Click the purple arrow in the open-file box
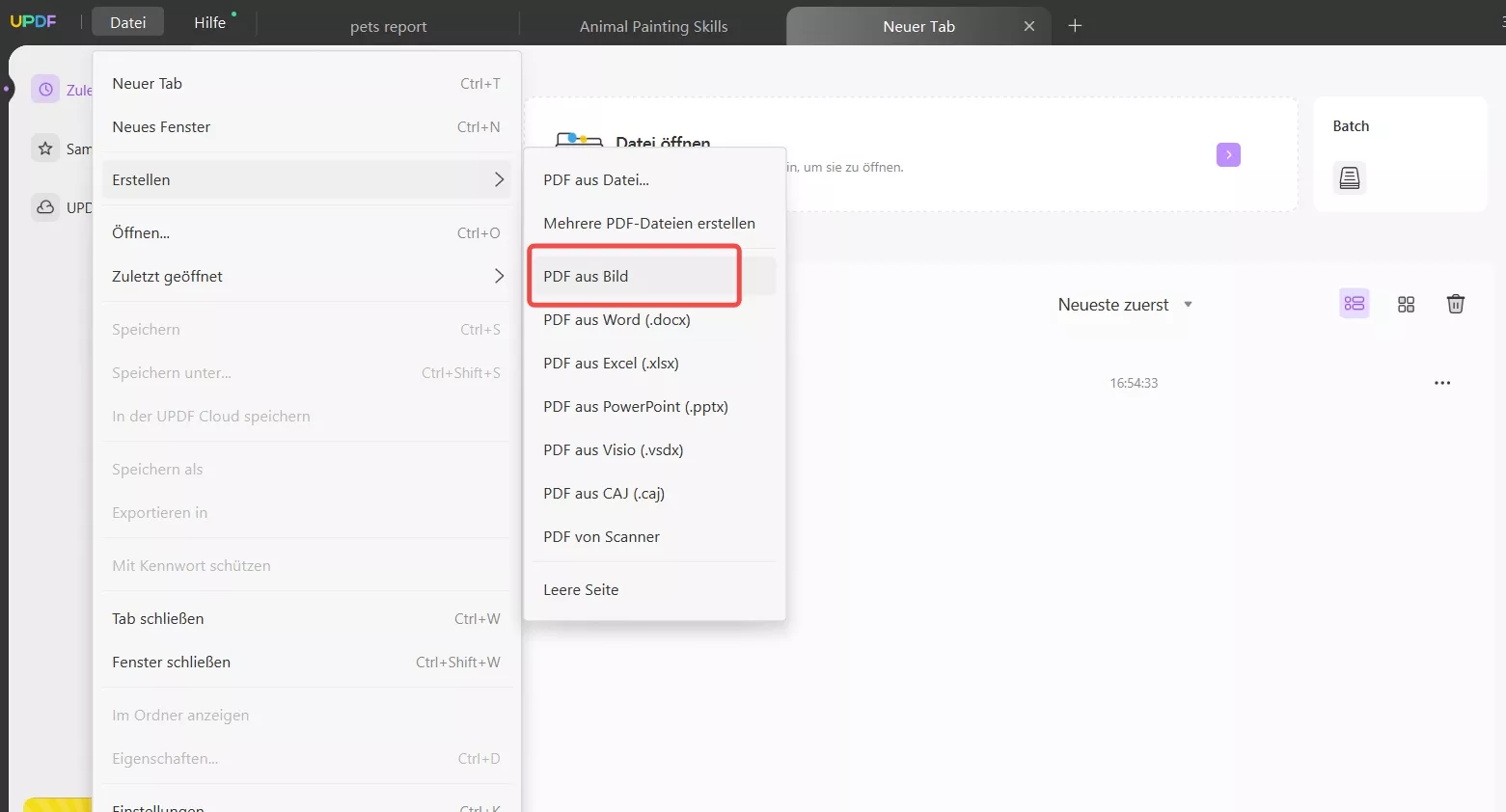Image resolution: width=1506 pixels, height=812 pixels. point(1228,154)
